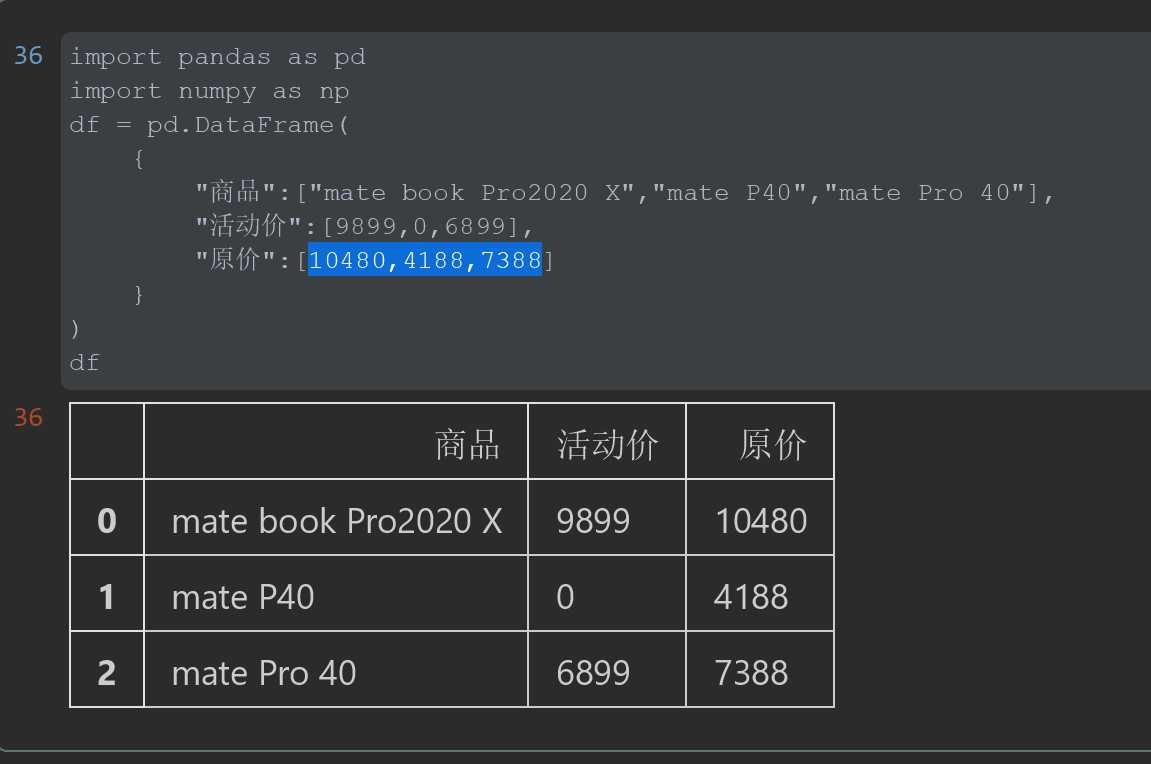Click the closing parenthesis line in code
The width and height of the screenshot is (1151, 764).
[x=75, y=328]
